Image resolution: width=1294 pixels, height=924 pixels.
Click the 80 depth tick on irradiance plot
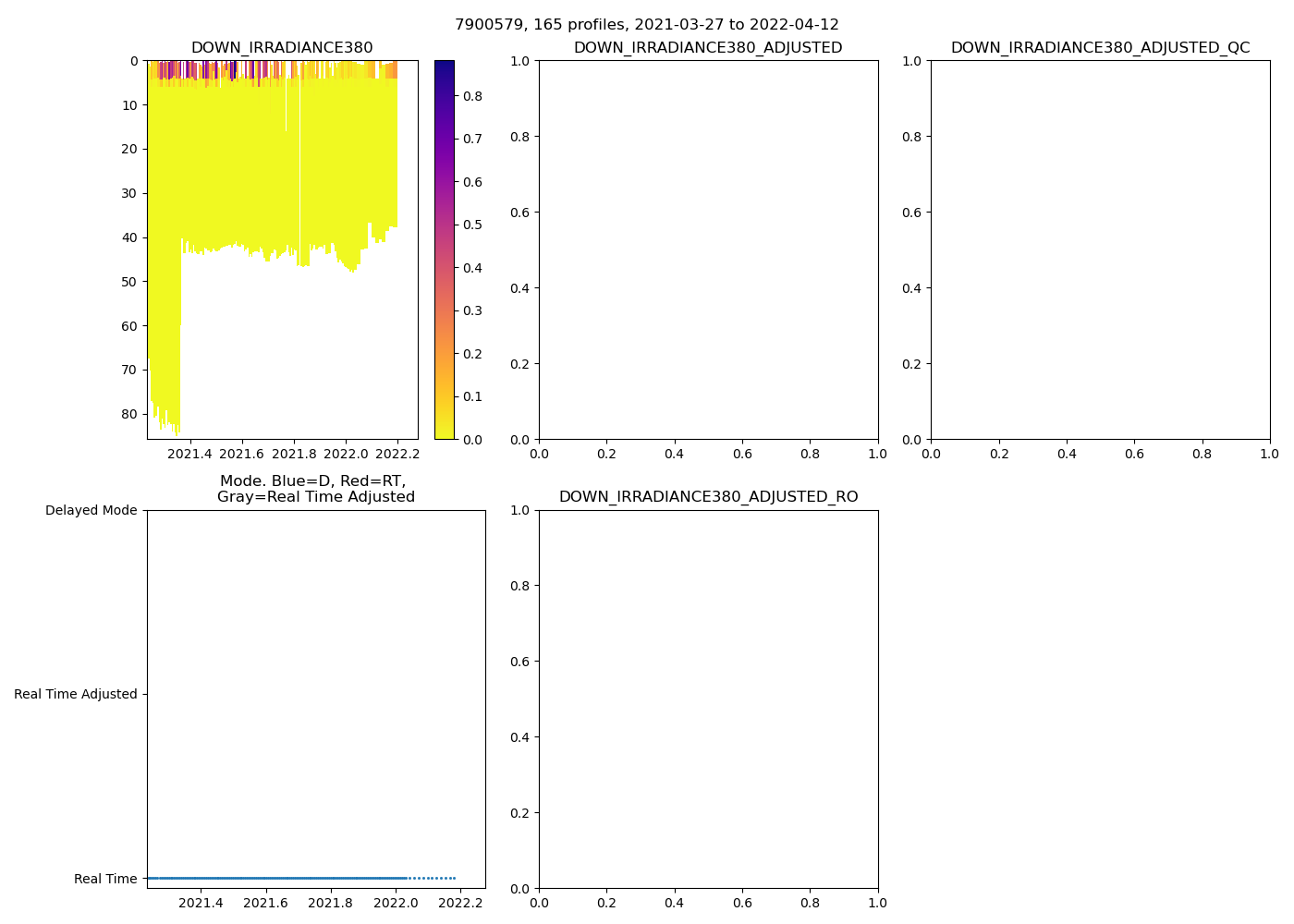[128, 414]
